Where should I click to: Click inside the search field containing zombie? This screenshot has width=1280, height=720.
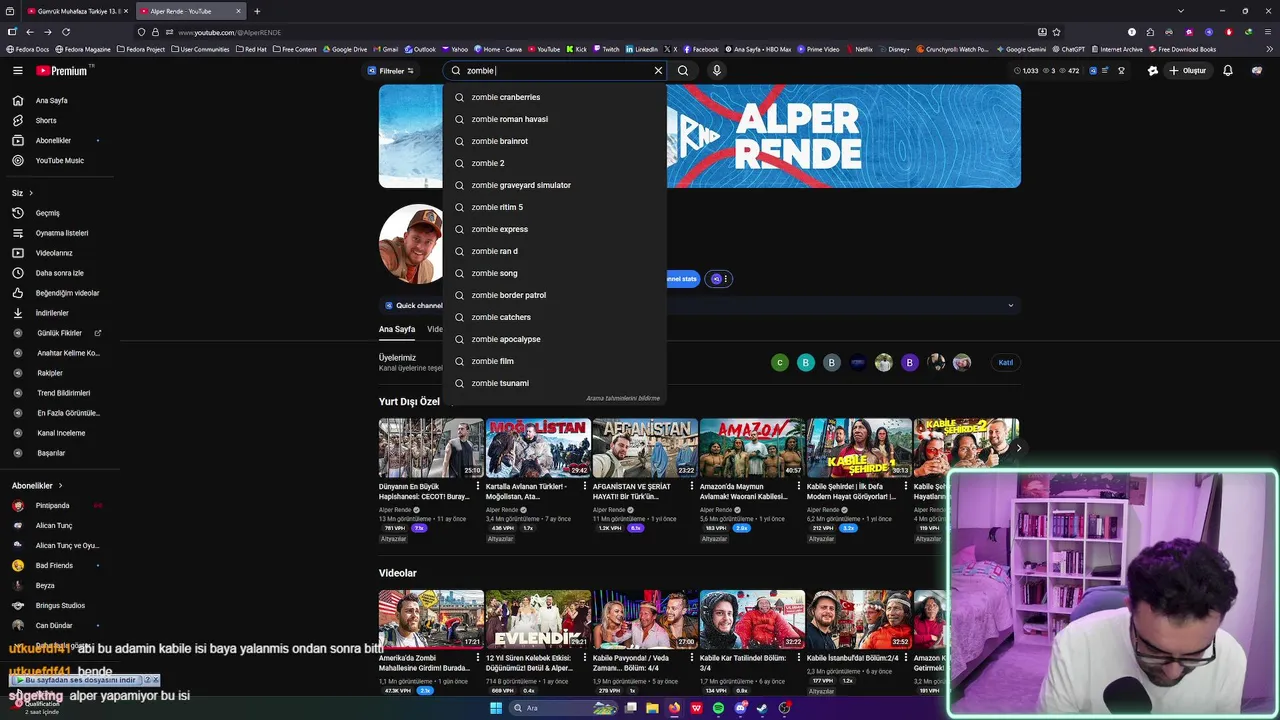[x=555, y=71]
